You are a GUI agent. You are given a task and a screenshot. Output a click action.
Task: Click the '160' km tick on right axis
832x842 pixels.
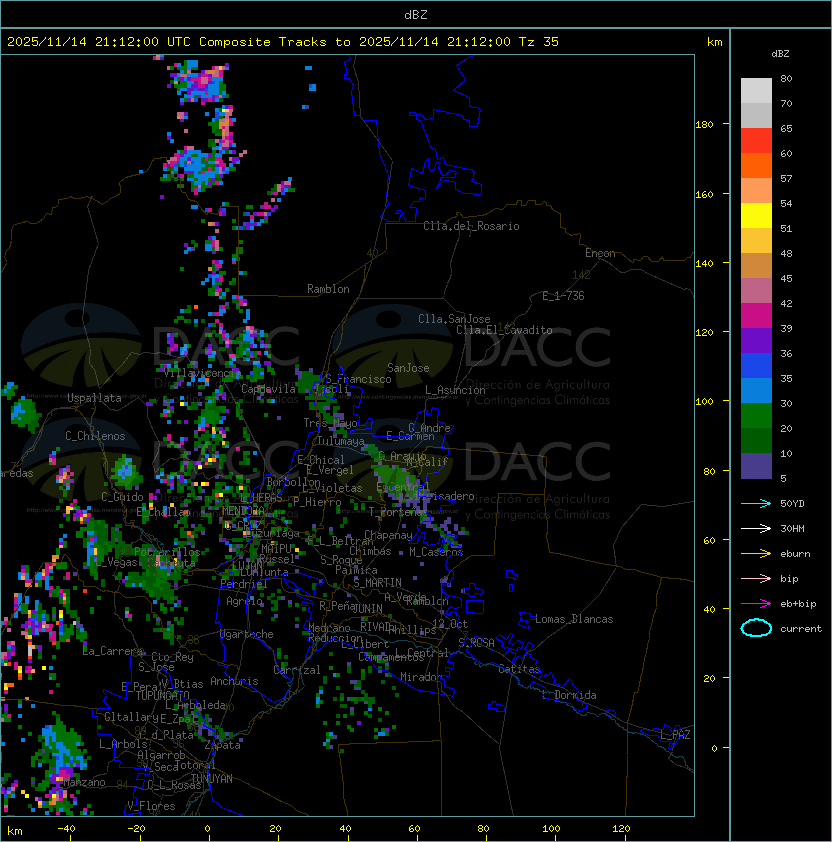704,194
